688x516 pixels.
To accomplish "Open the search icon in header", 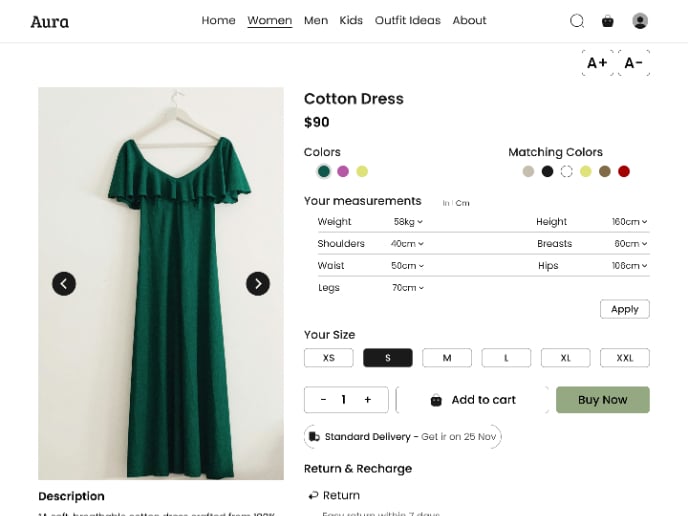I will pyautogui.click(x=577, y=21).
